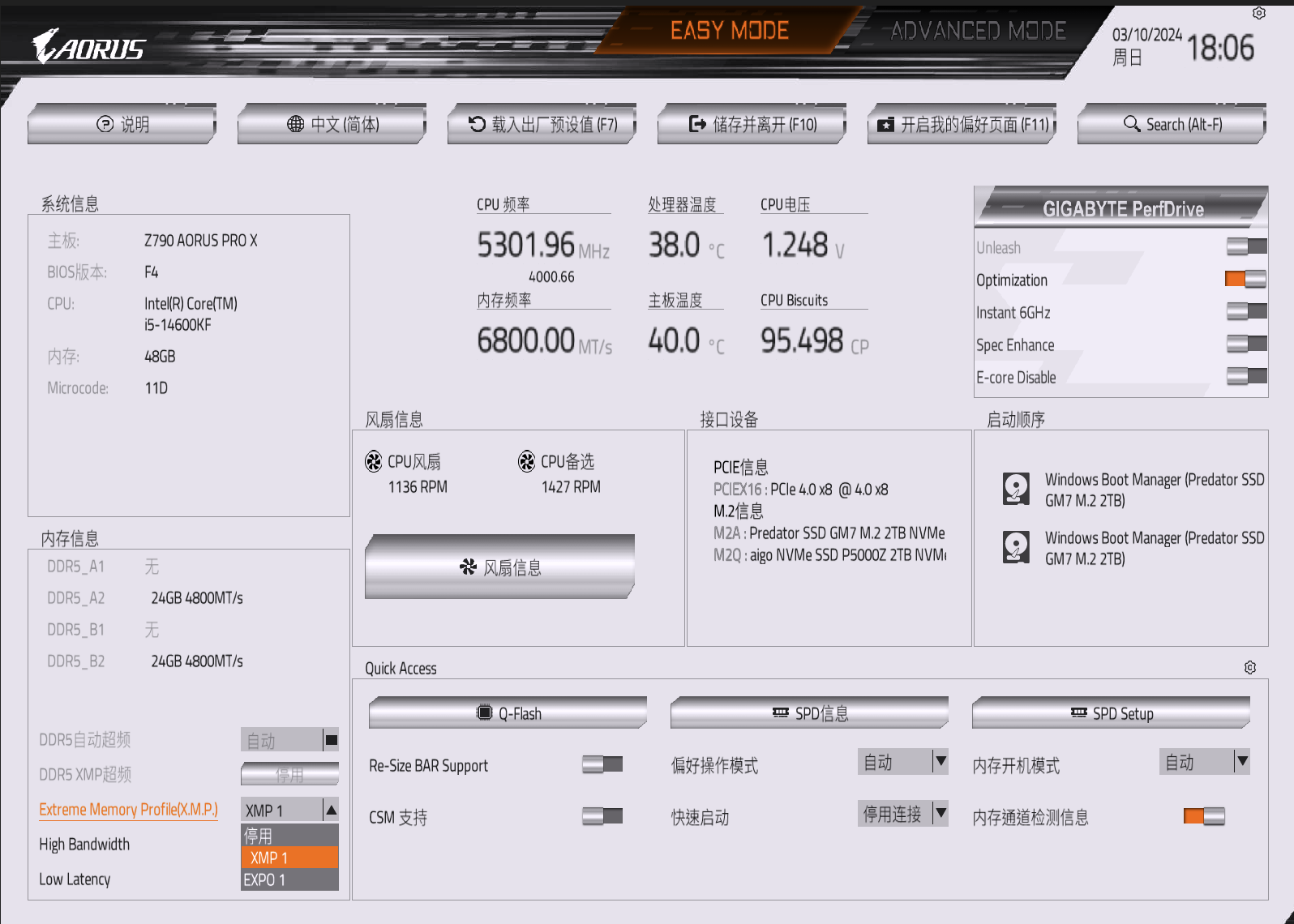Open the 风扇信息 button
The image size is (1294, 924).
(x=499, y=567)
